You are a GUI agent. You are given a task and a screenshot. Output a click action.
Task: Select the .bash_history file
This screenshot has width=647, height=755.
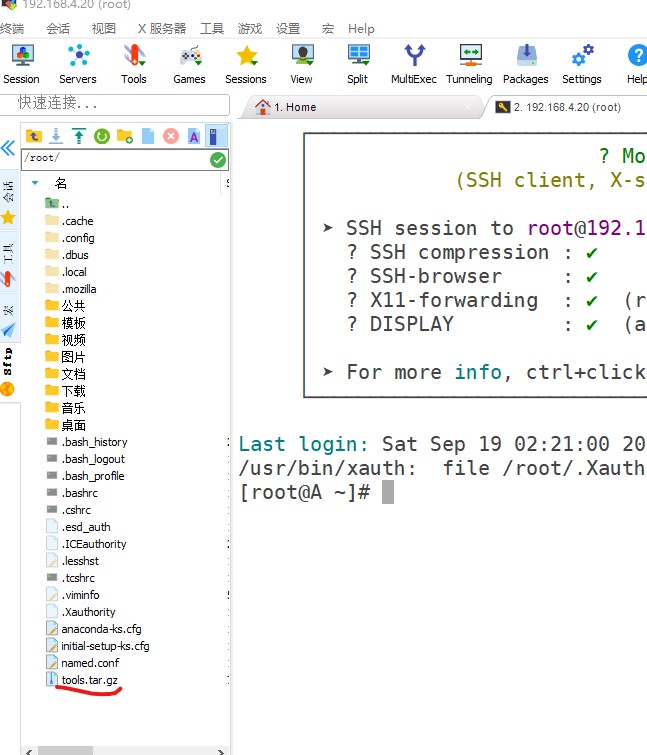coord(87,442)
